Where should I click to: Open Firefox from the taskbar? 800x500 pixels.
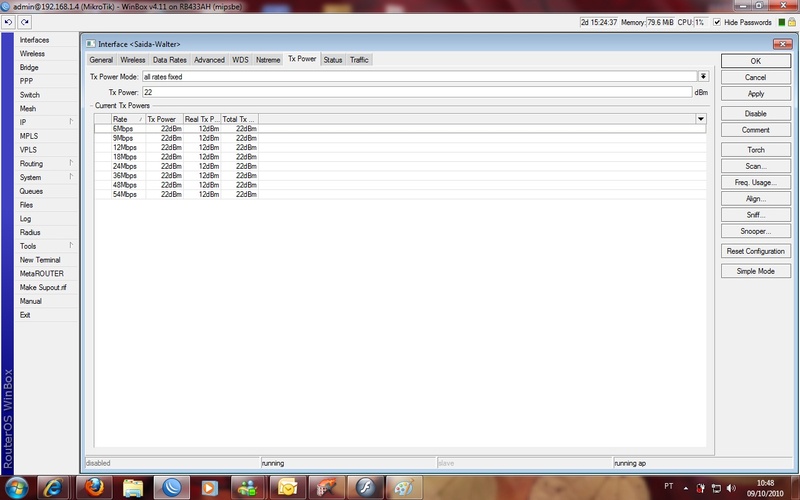pos(94,487)
